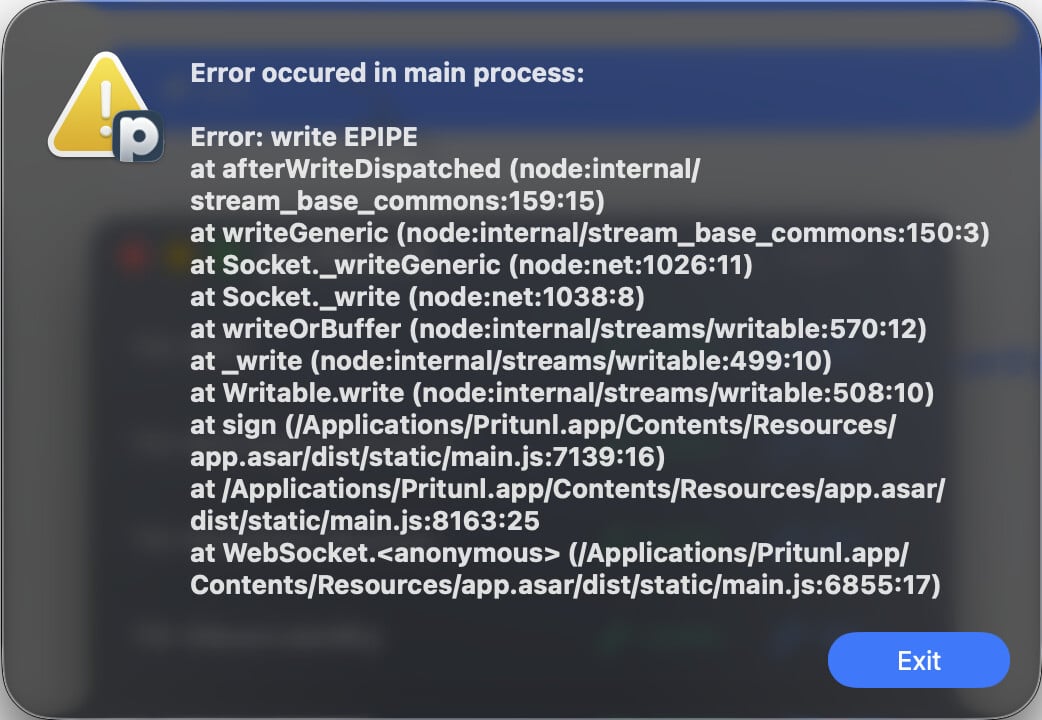The height and width of the screenshot is (720, 1042).
Task: Click the Socket._writeGeneric node:net:1026:11 line
Action: [x=471, y=265]
